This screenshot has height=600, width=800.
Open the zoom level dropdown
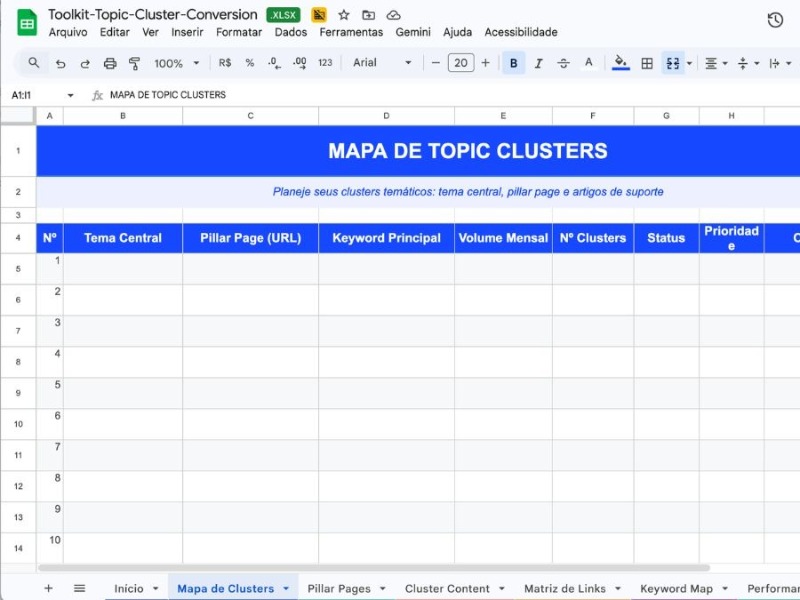point(175,63)
